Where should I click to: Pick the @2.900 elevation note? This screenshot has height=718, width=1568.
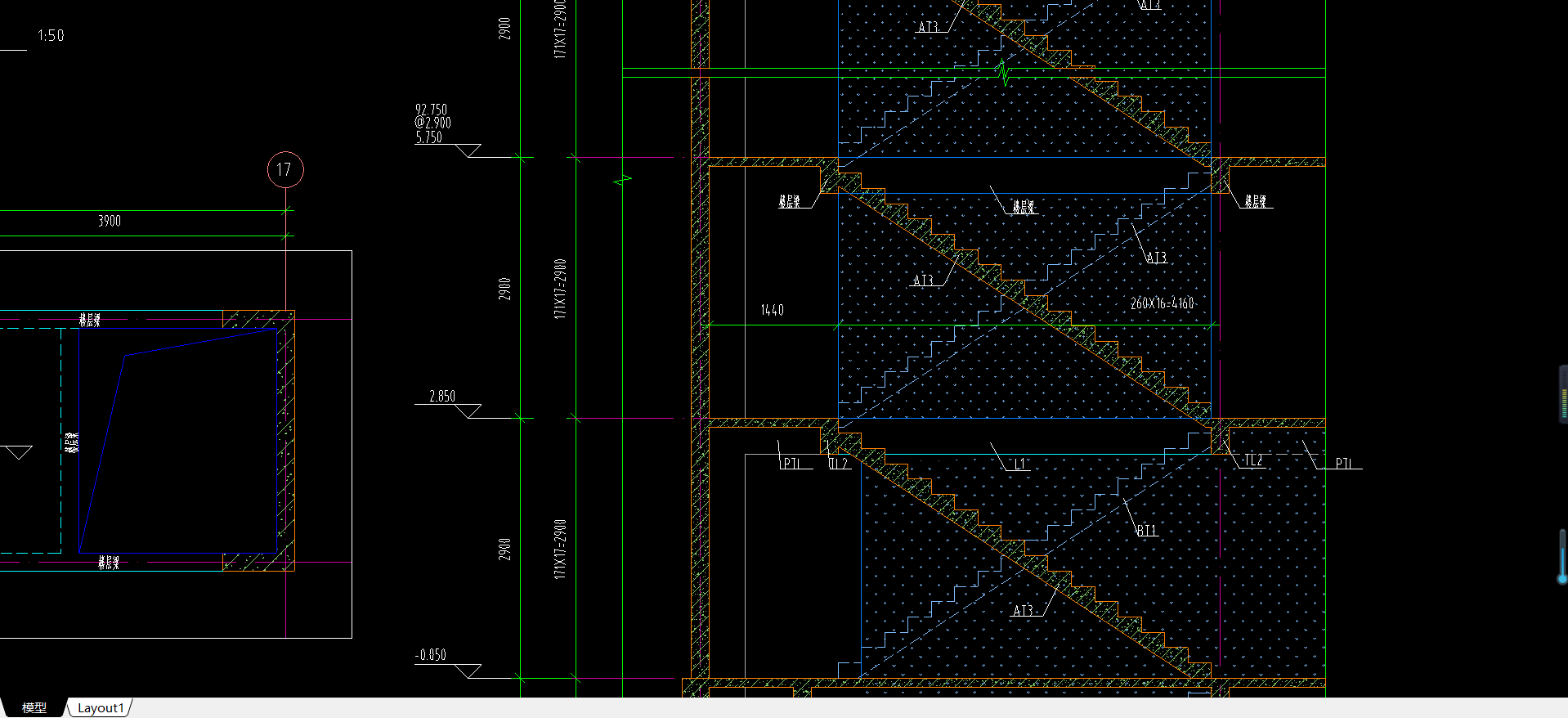click(432, 123)
